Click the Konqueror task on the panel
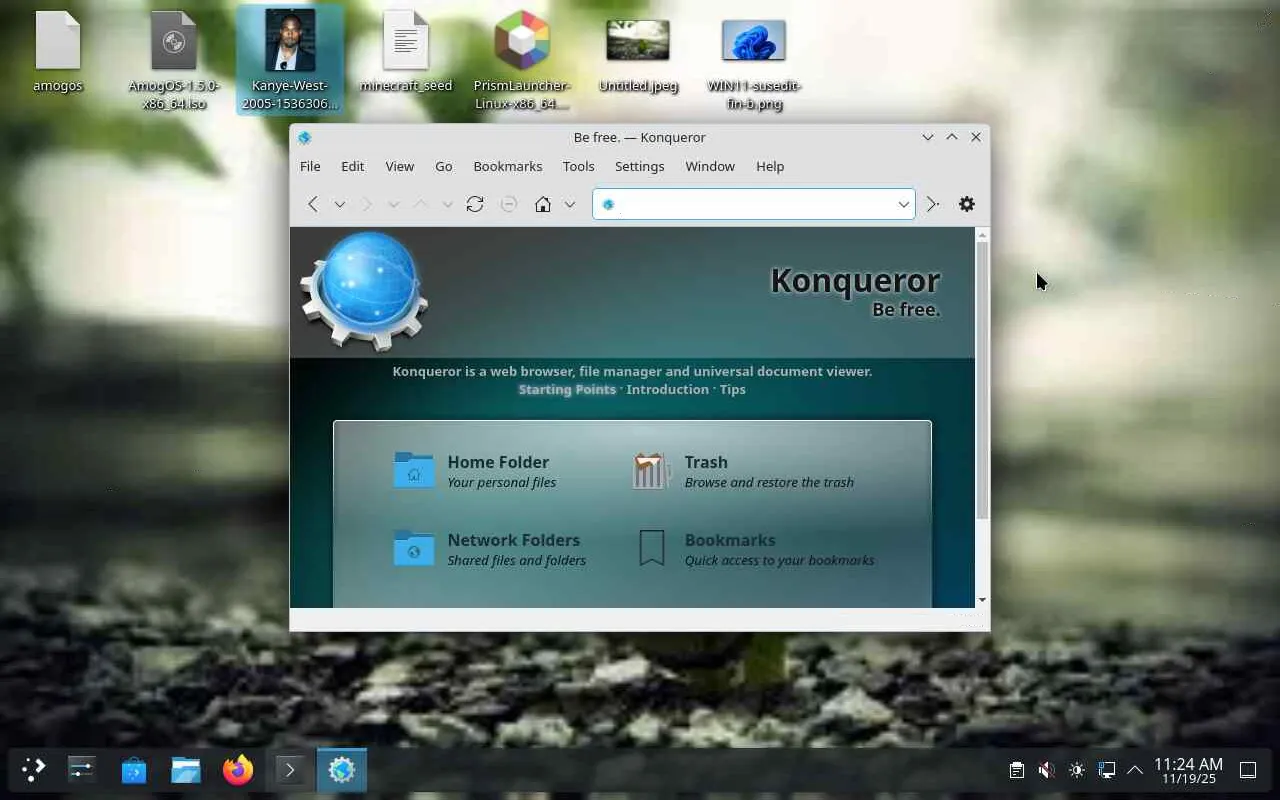Screen dimensions: 1280x800 [342, 770]
